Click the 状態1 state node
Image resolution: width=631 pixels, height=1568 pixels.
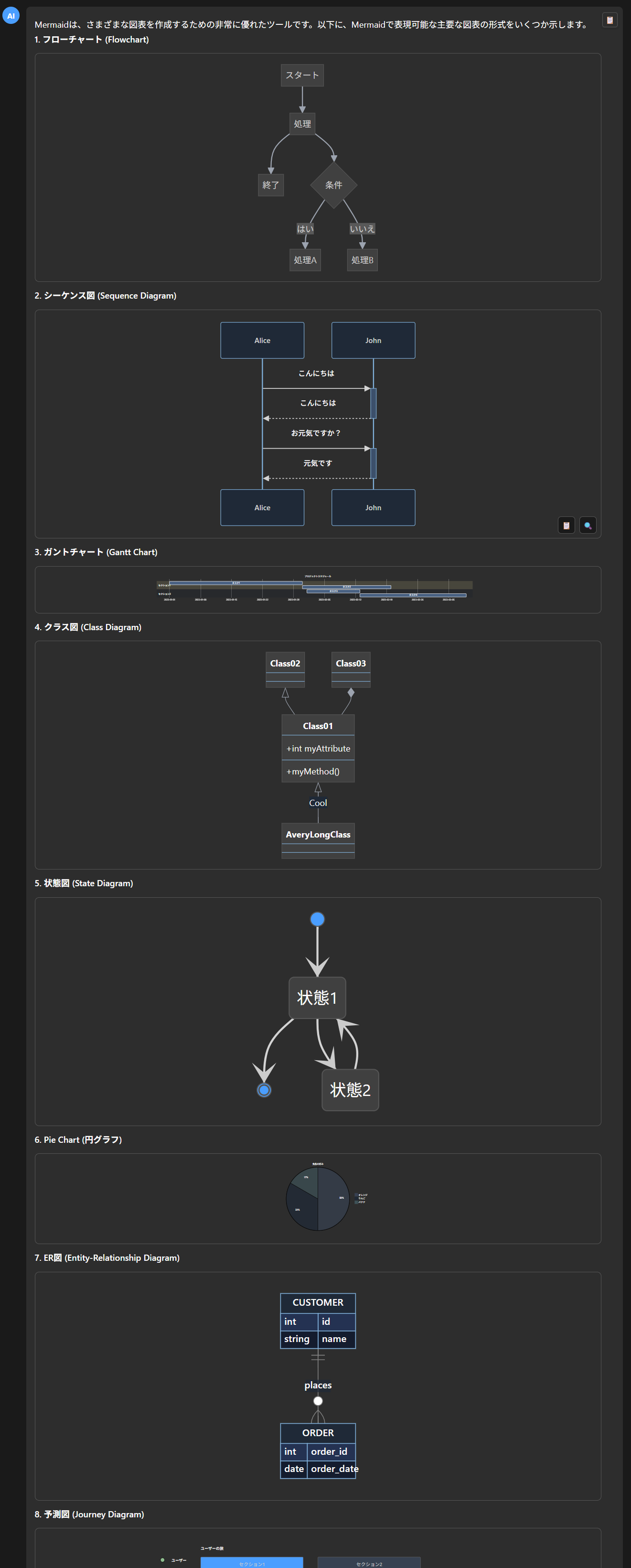click(317, 998)
